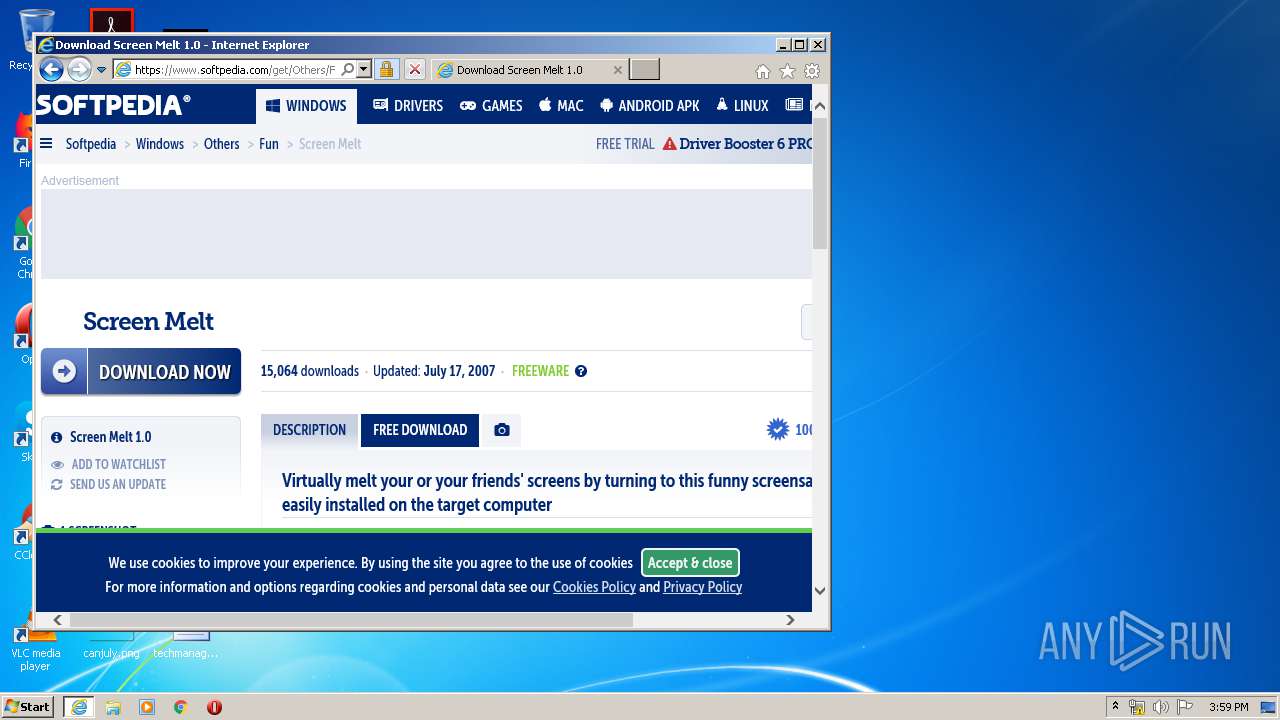Click the network tray icon
This screenshot has width=1280, height=720.
(1137, 707)
